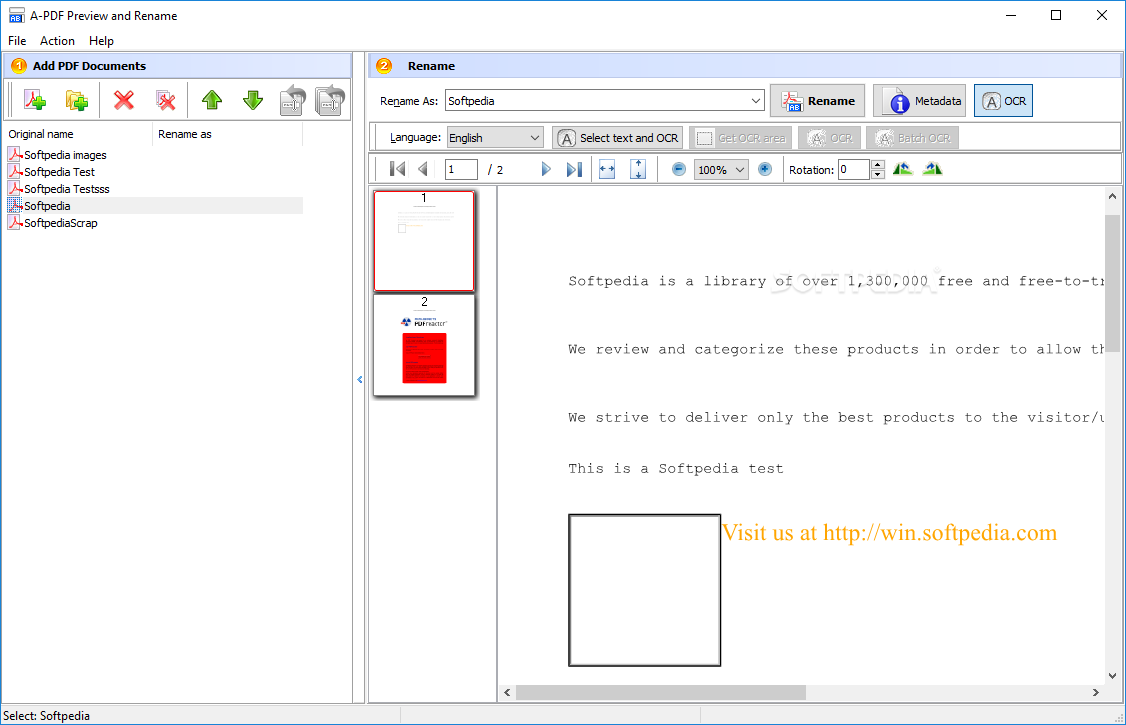Open the Help menu
This screenshot has width=1126, height=725.
[x=101, y=41]
